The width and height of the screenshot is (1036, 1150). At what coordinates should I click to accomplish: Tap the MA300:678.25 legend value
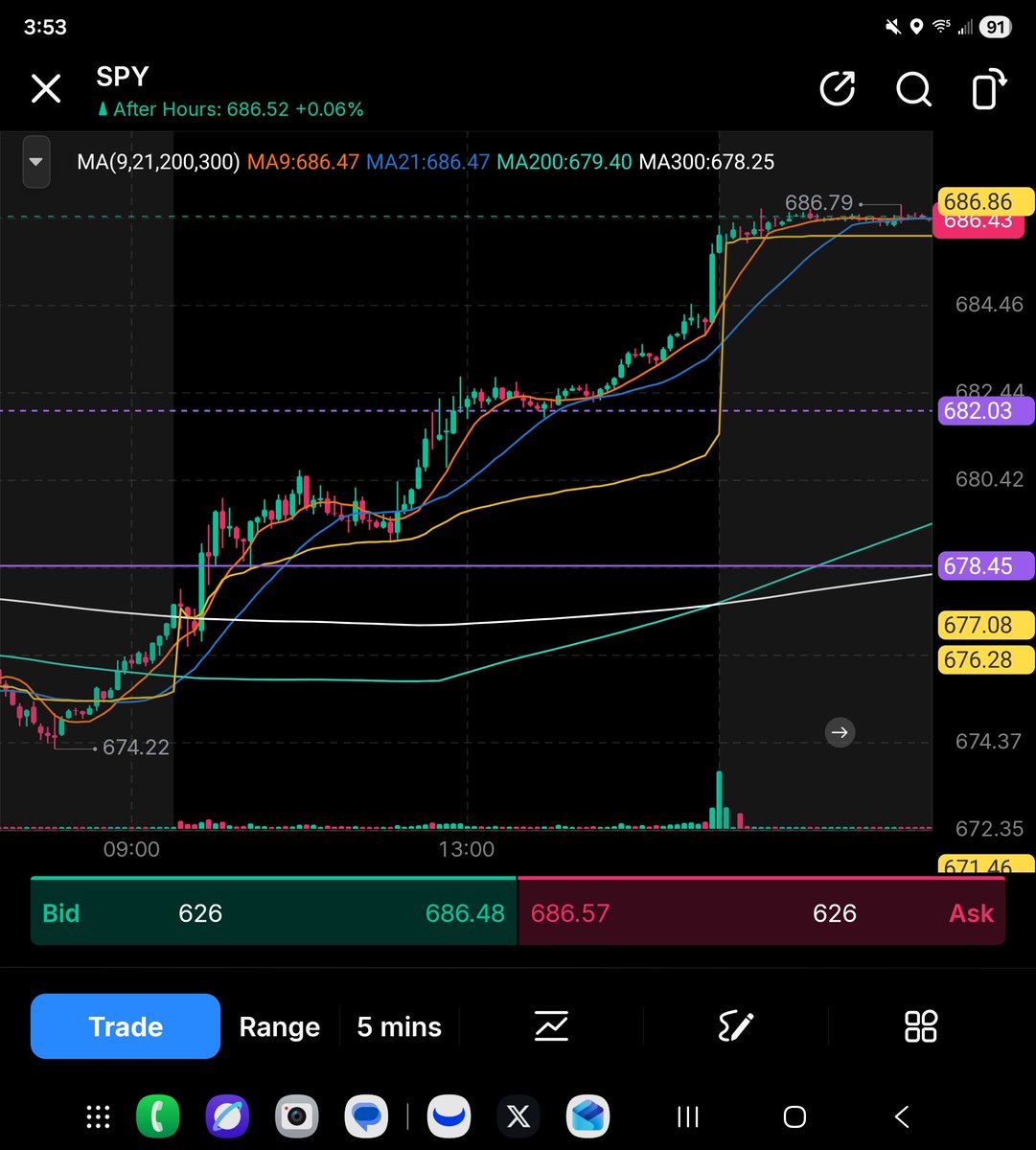point(706,162)
